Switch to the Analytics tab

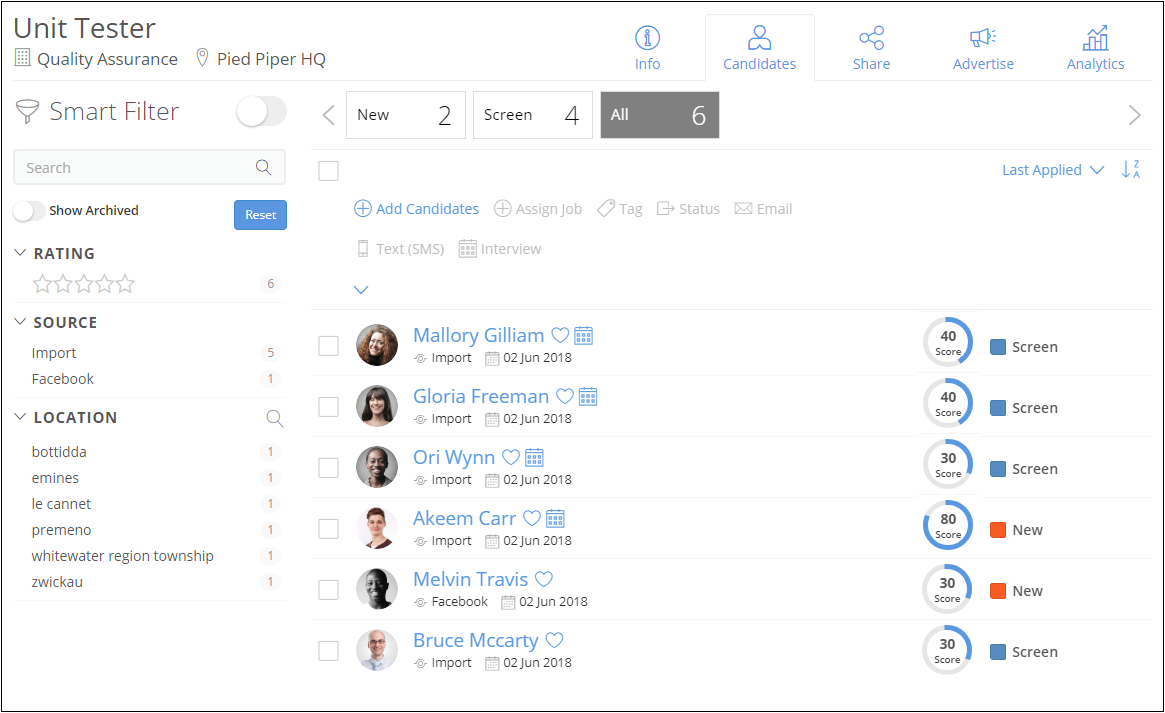pos(1095,48)
